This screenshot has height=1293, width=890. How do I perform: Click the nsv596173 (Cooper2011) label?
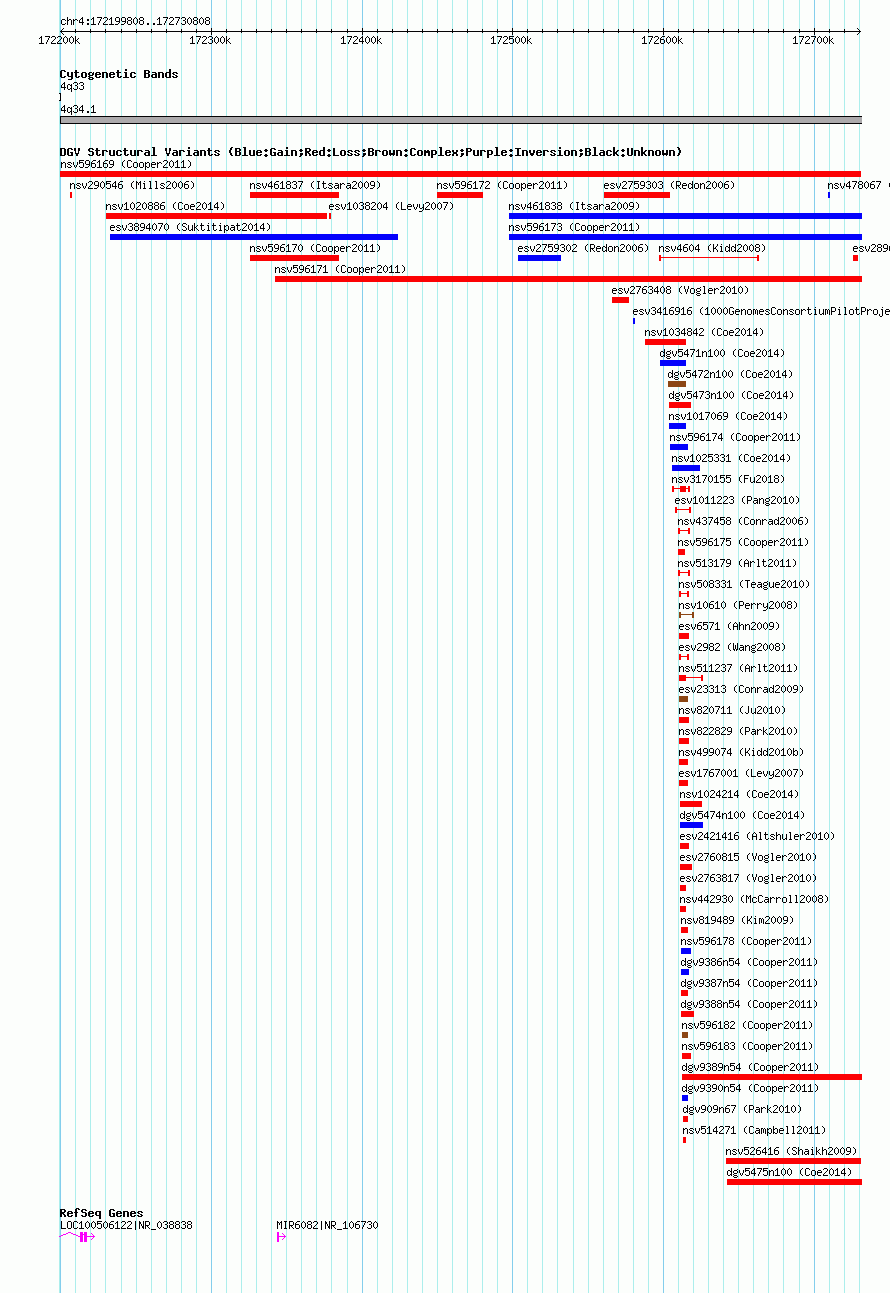574,227
